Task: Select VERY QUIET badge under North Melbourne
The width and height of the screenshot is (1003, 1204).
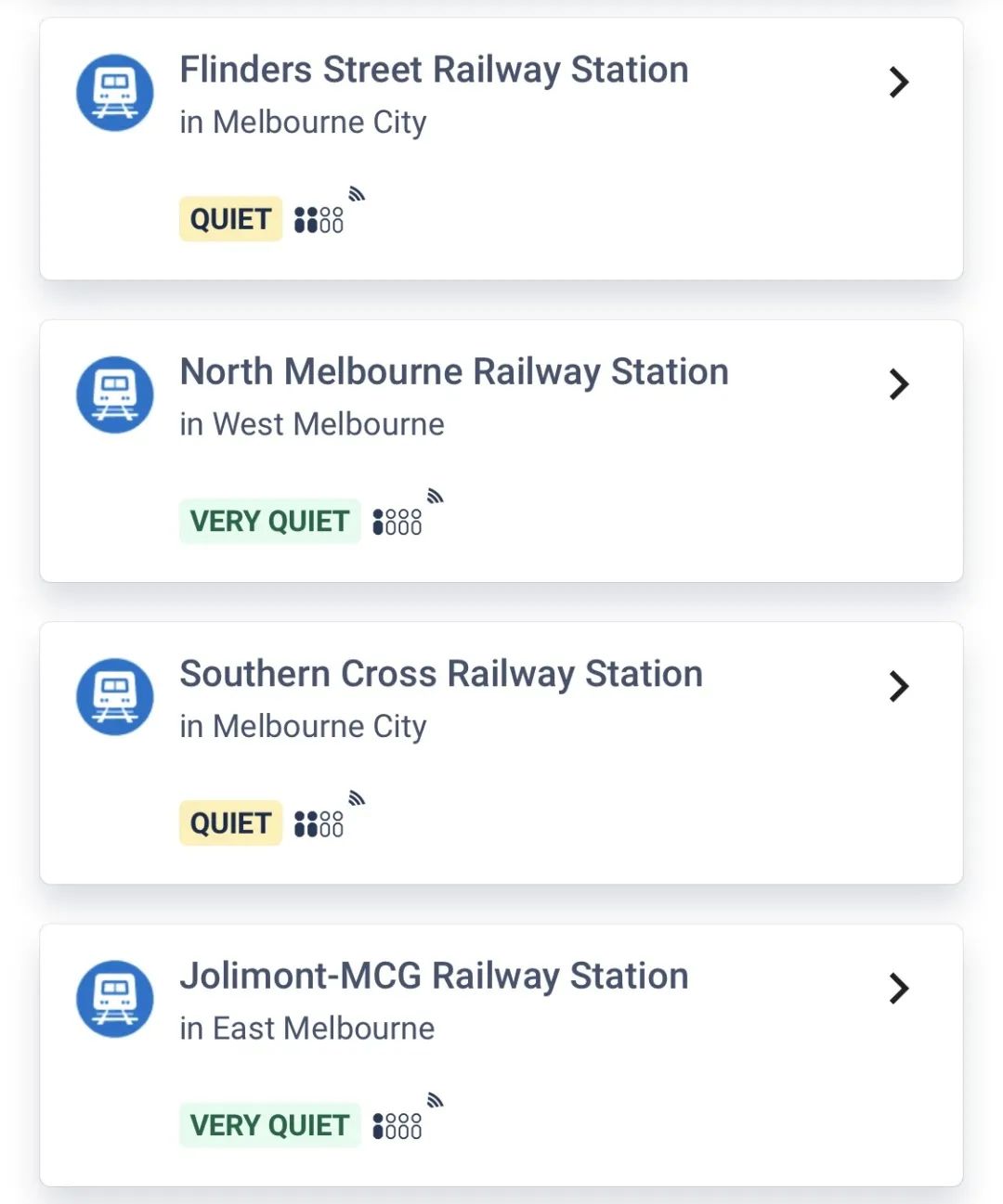Action: (x=269, y=521)
